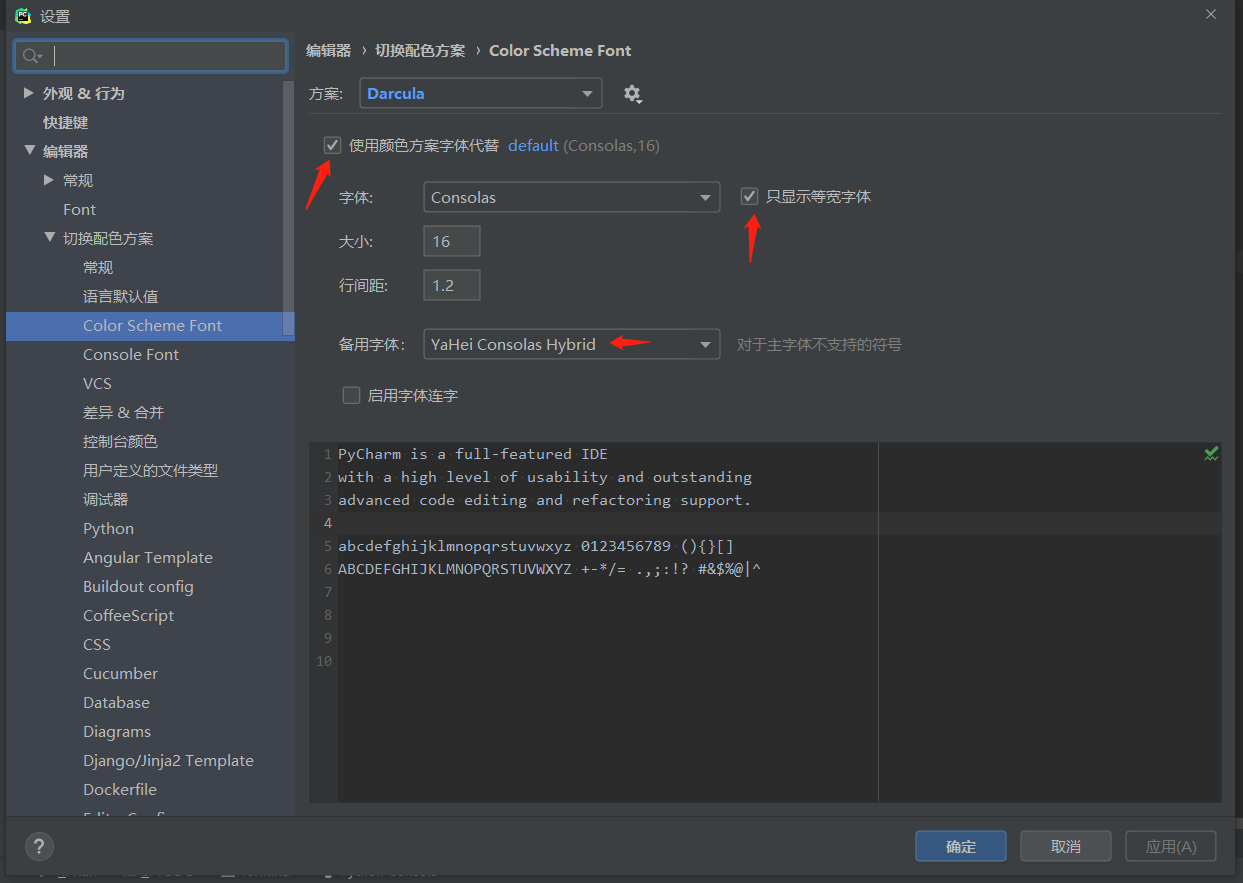1243x883 pixels.
Task: Select Console Font tree item
Action: 131,354
